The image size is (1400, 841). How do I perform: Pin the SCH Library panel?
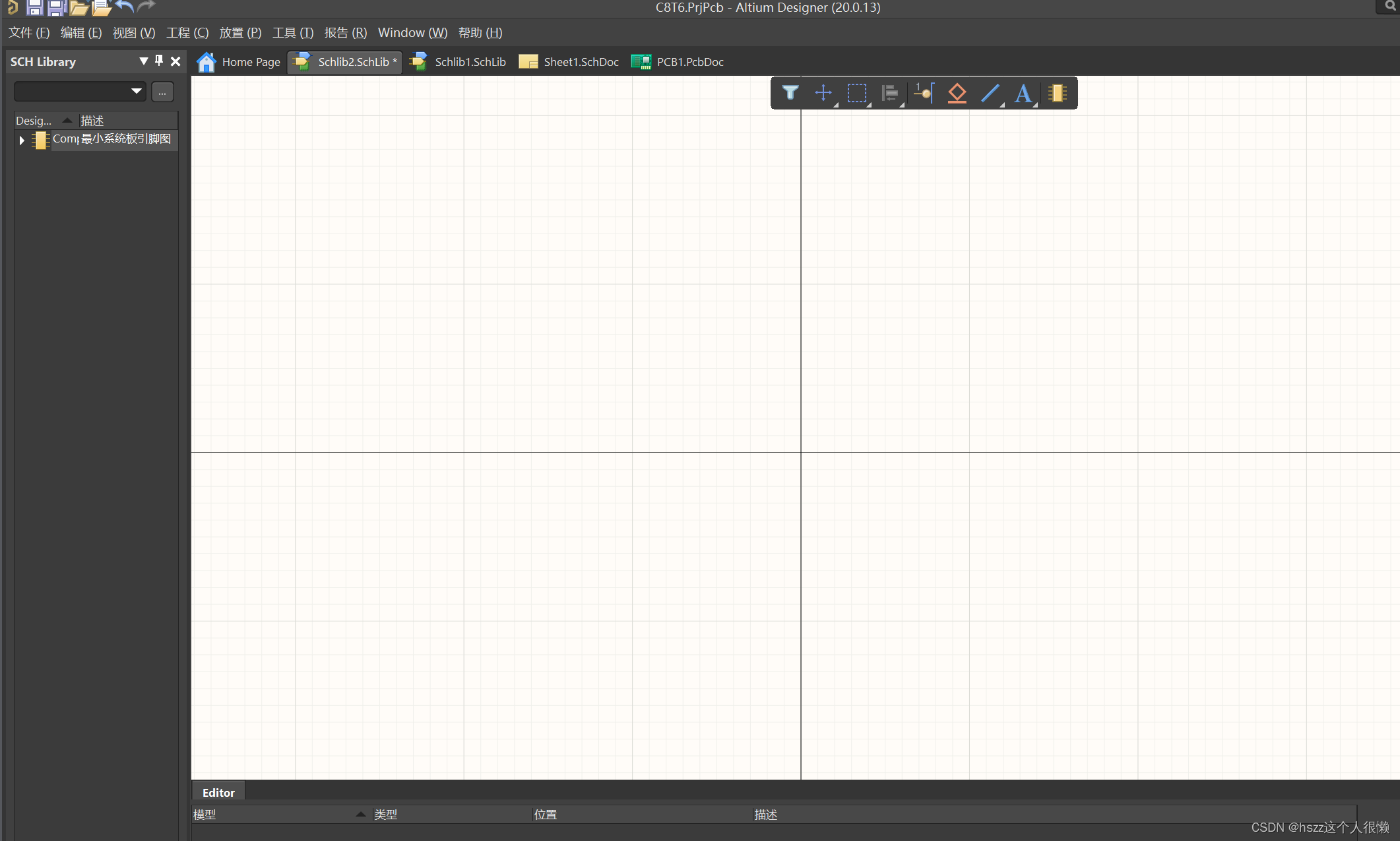[x=159, y=61]
